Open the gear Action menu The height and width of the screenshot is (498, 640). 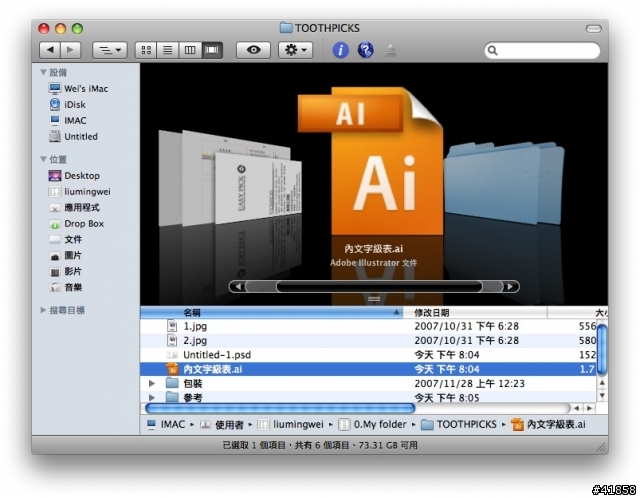[x=296, y=50]
